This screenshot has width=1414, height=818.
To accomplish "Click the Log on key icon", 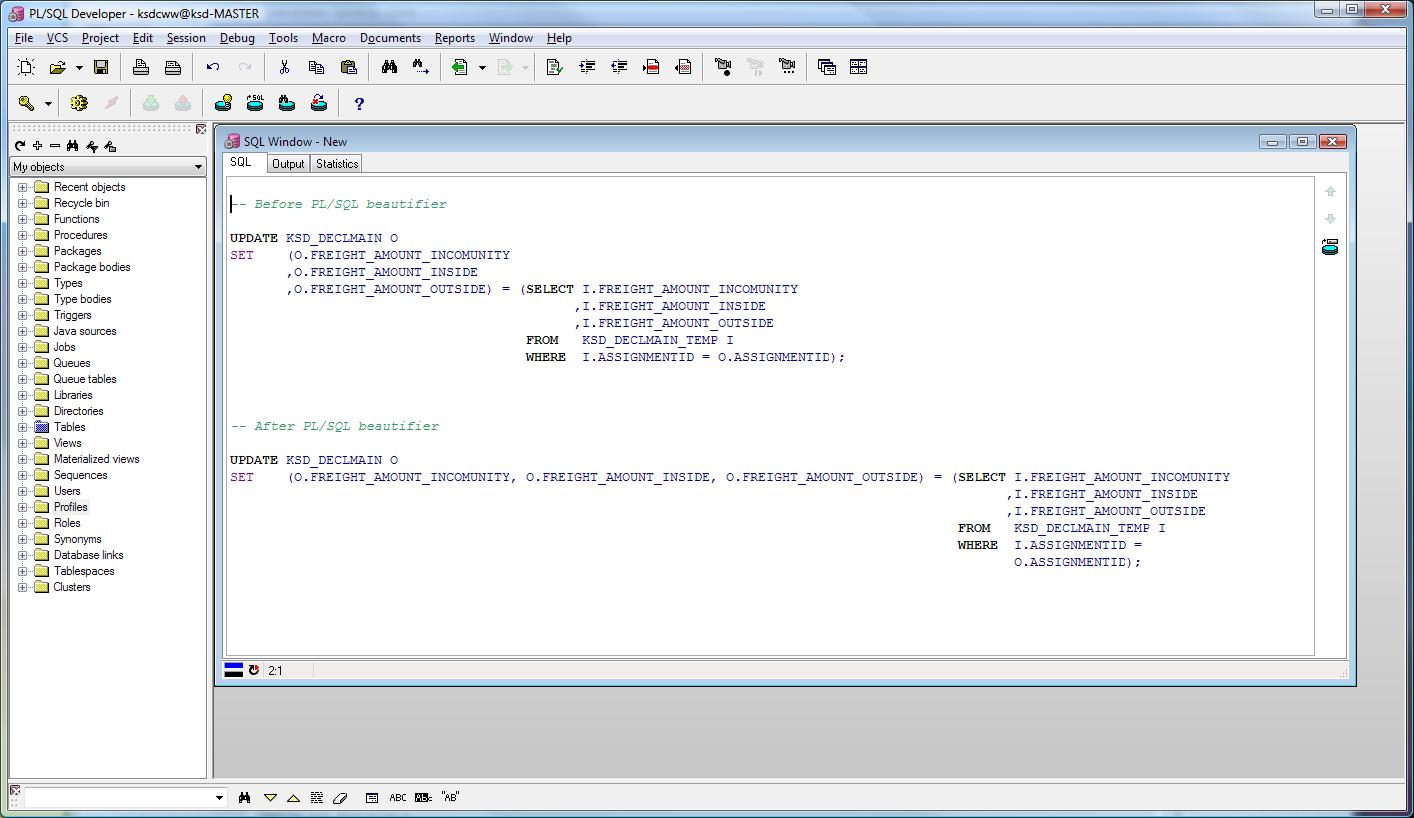I will tap(27, 103).
